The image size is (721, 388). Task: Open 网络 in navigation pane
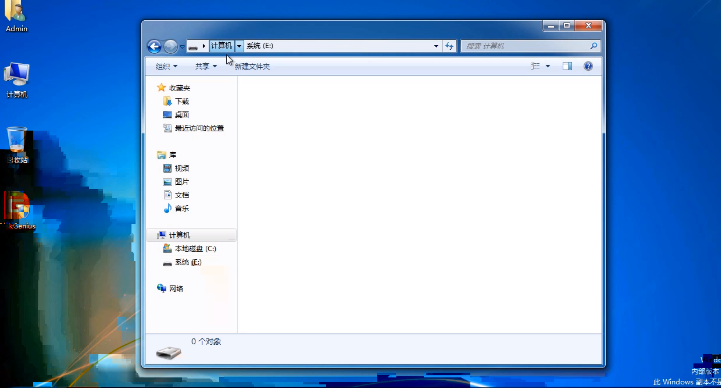click(176, 289)
